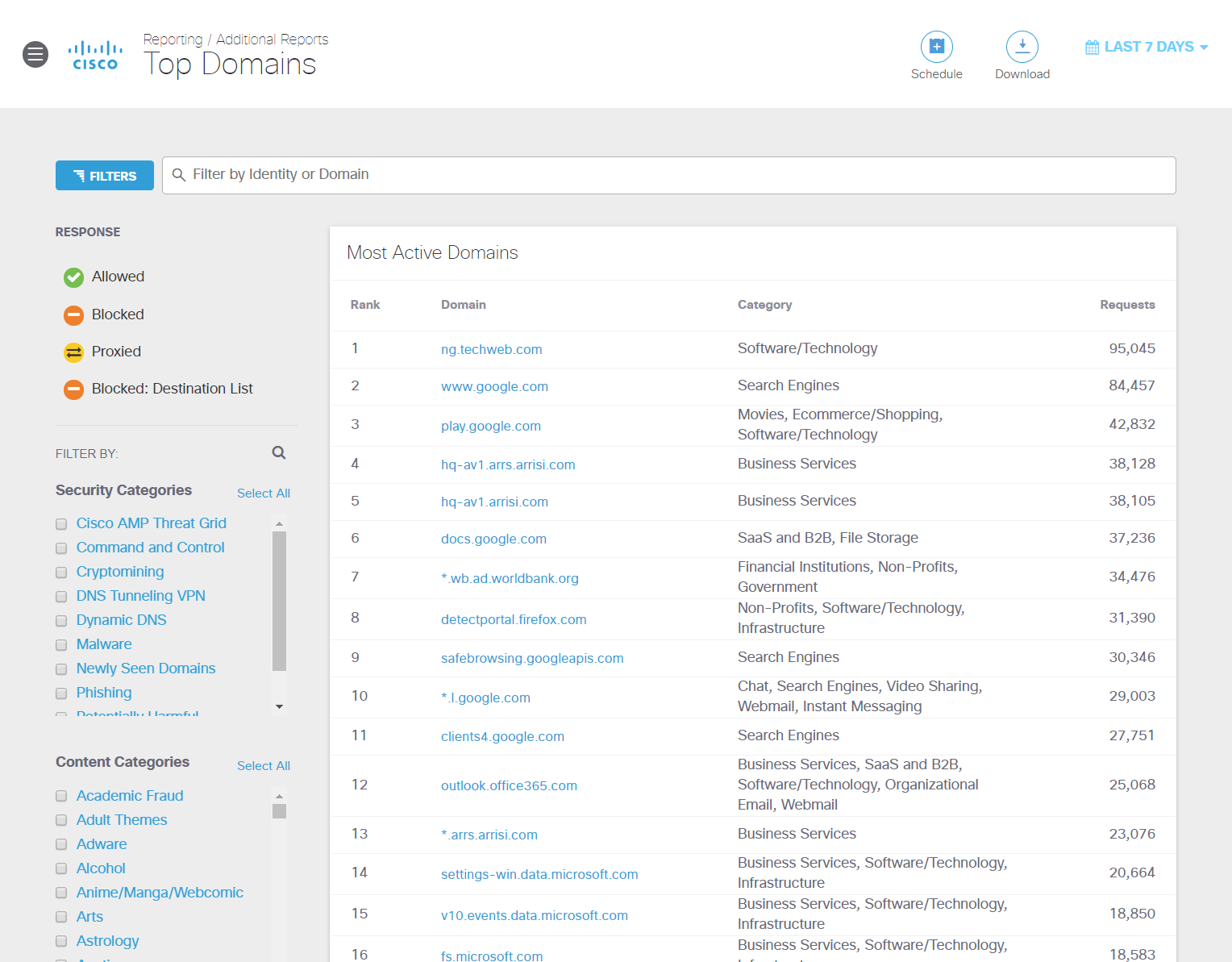Image resolution: width=1232 pixels, height=962 pixels.
Task: Click the Download report icon
Action: click(x=1022, y=47)
